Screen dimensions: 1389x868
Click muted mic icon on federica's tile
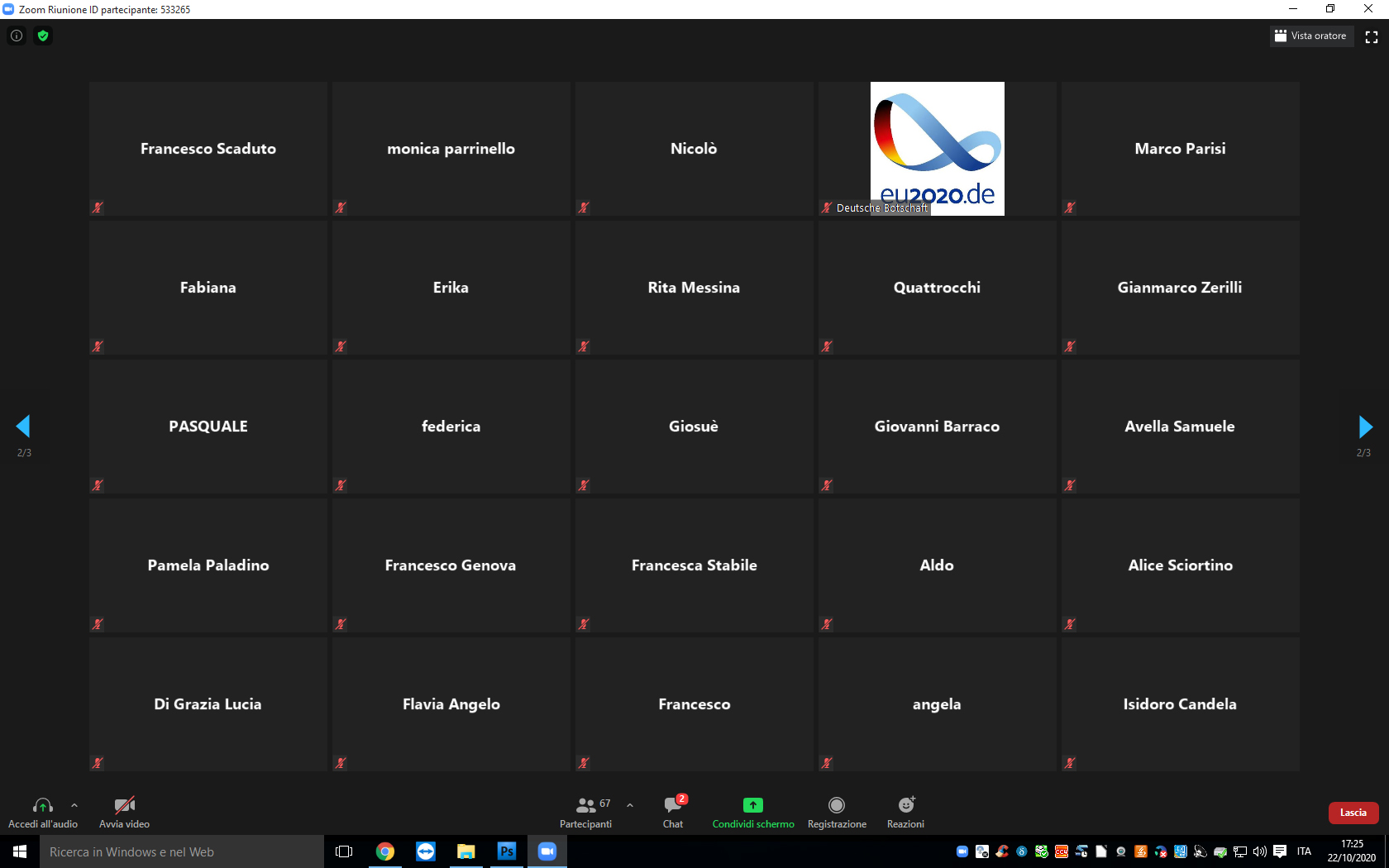point(341,485)
